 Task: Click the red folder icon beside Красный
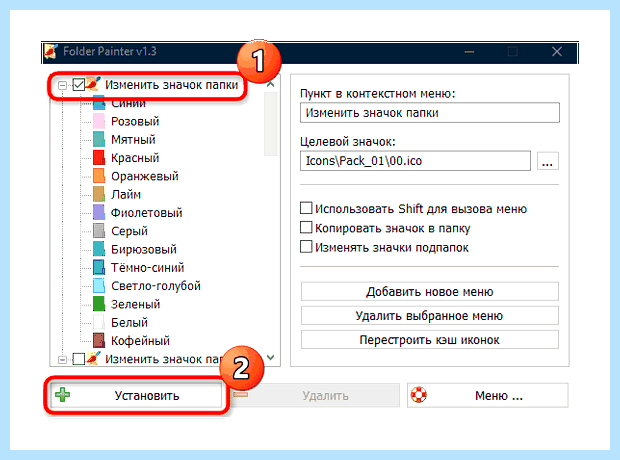click(x=99, y=158)
